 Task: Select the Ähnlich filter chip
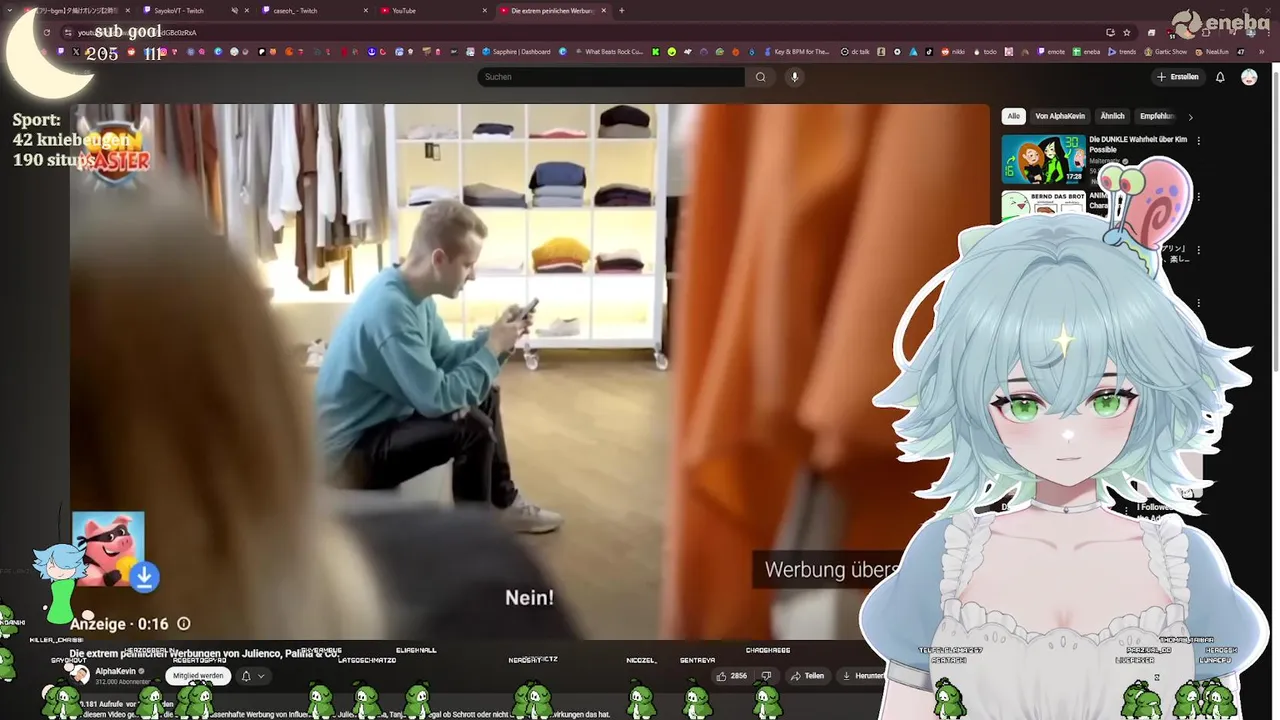pos(1113,116)
